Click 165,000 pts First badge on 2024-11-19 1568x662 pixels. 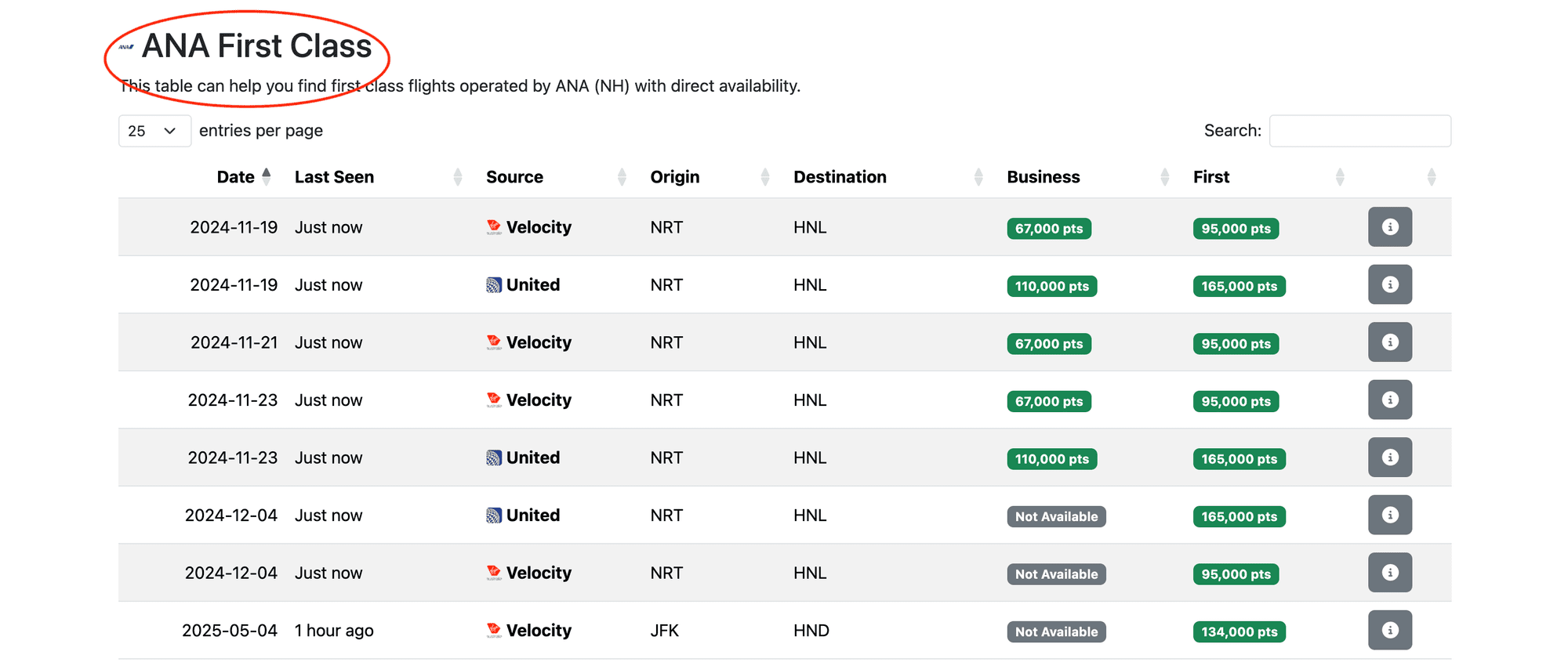[1239, 286]
